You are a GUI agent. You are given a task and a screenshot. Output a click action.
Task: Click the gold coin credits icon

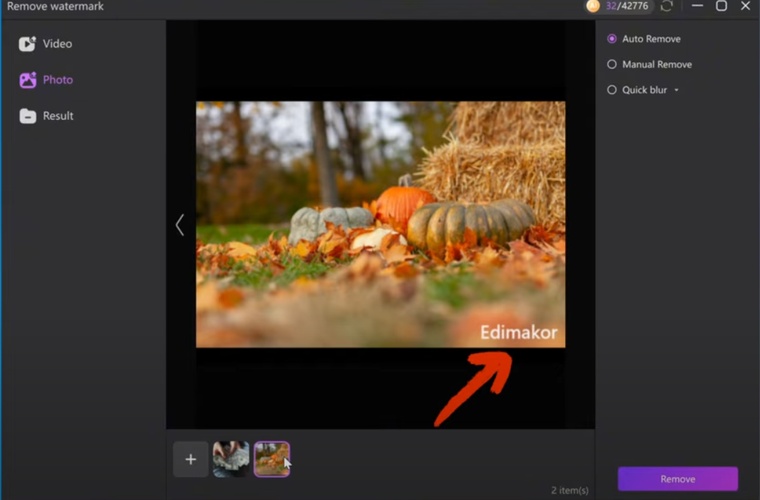coord(593,6)
